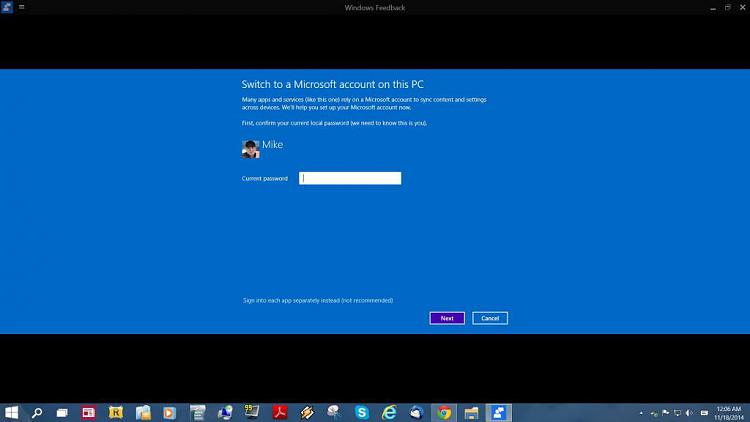Launch Thunderbird mail from the taskbar
Image resolution: width=750 pixels, height=422 pixels.
point(416,412)
